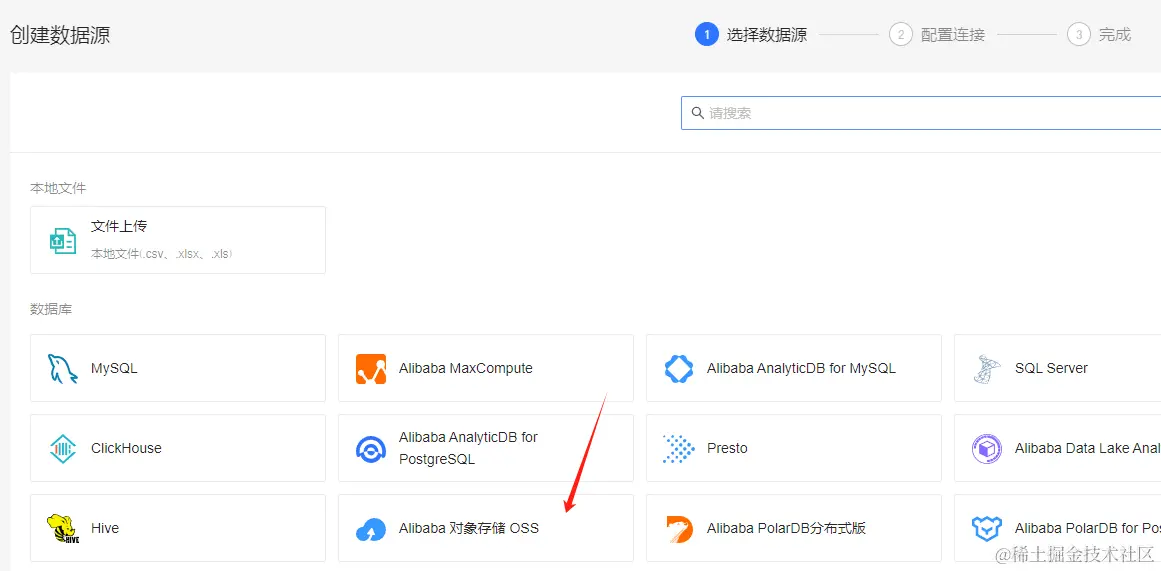Click the MySQL dolphin icon

click(63, 369)
